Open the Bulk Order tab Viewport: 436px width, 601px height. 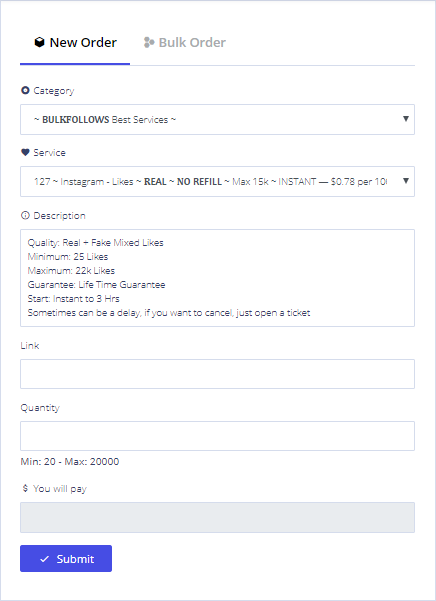[x=184, y=43]
